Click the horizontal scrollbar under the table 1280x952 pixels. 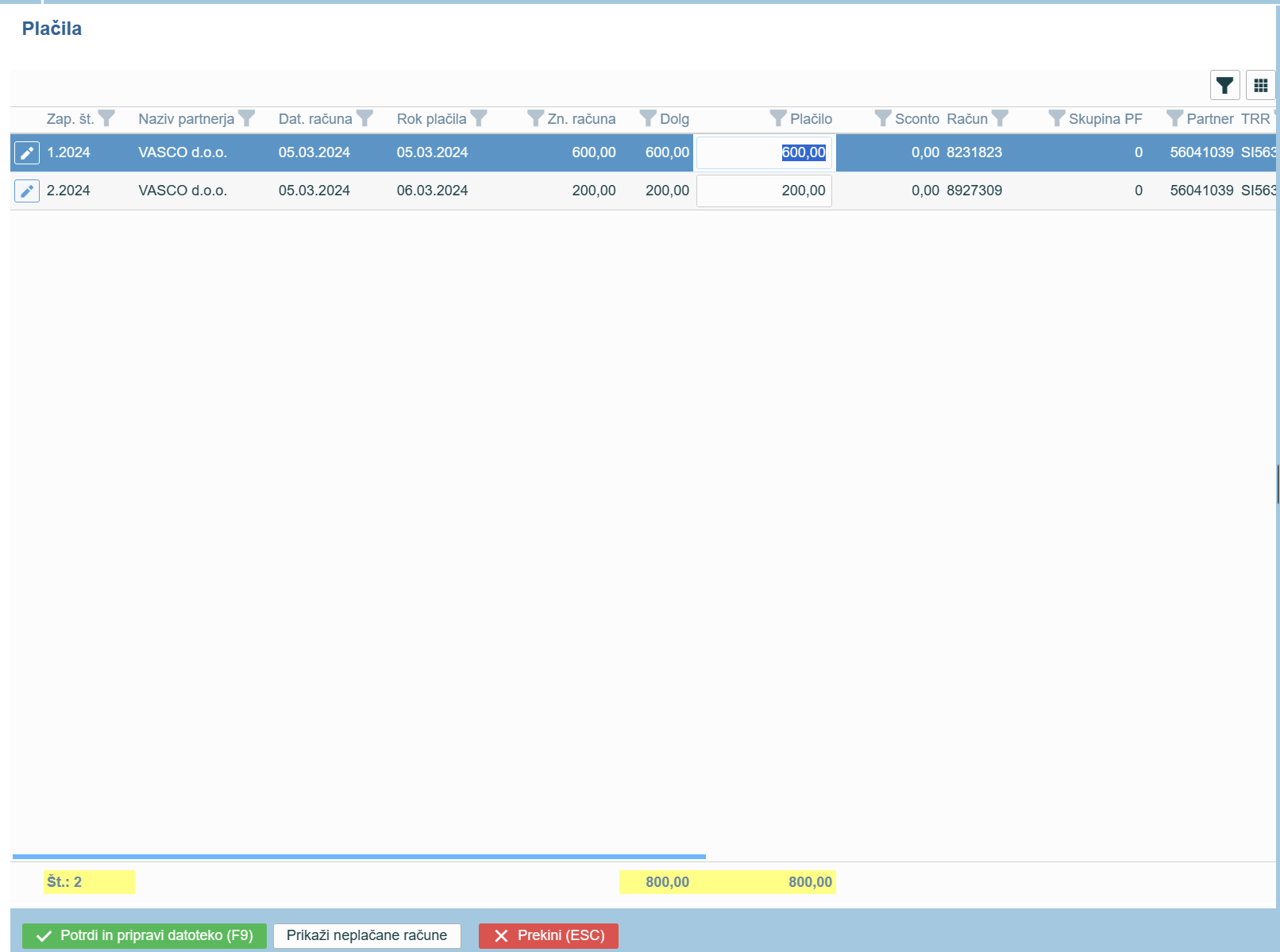[x=359, y=857]
